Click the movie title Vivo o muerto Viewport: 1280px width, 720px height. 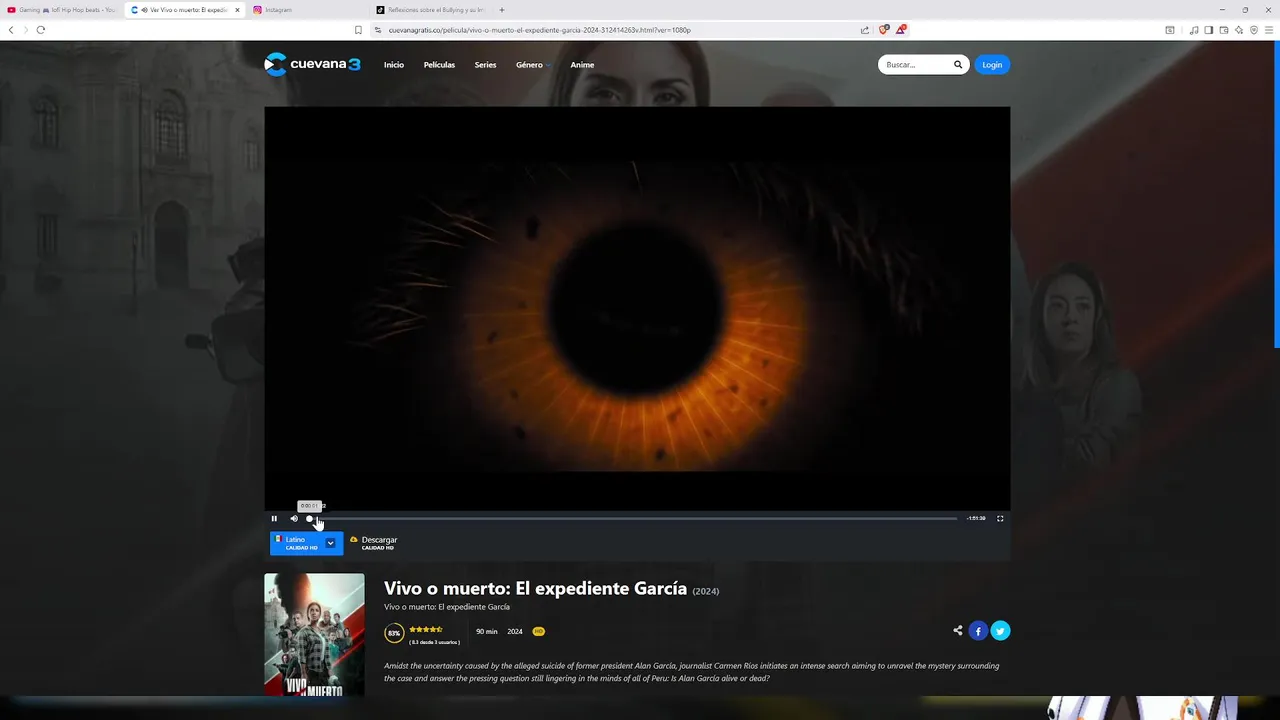point(535,588)
